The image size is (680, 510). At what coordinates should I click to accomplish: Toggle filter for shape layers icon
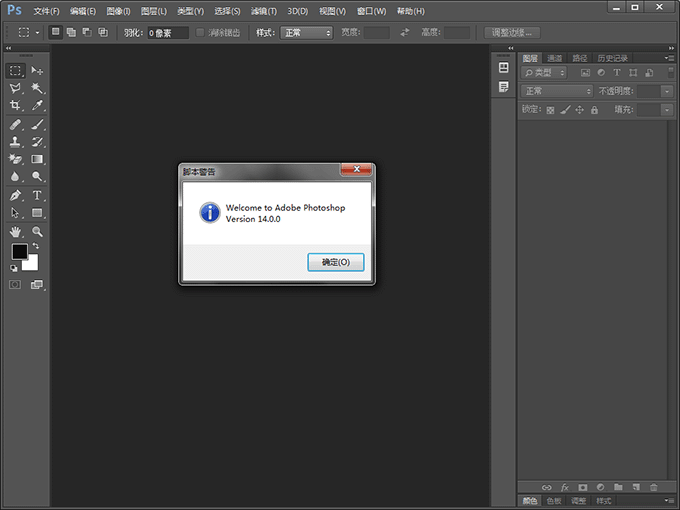633,73
